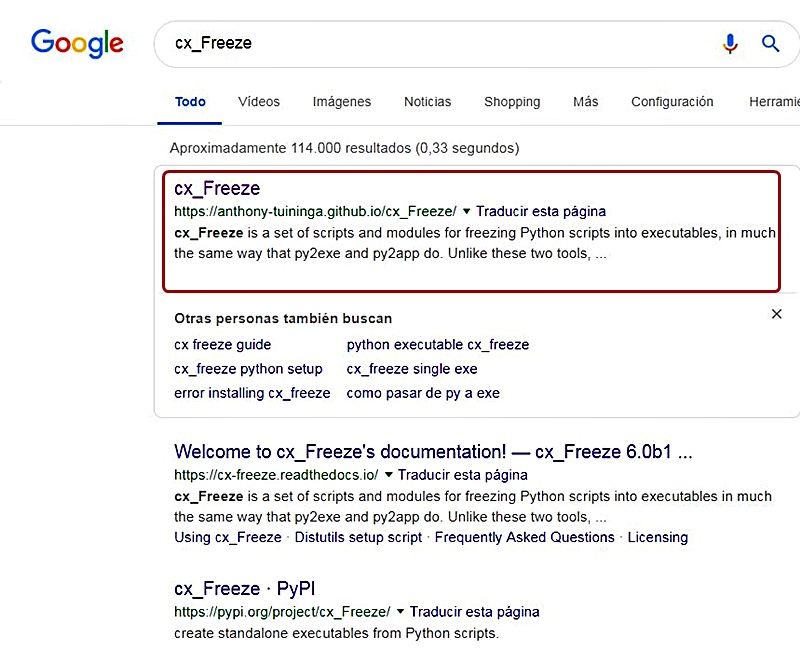Open dropdown arrow next to pypi.org URL
Screen dimensions: 800x650
400,611
